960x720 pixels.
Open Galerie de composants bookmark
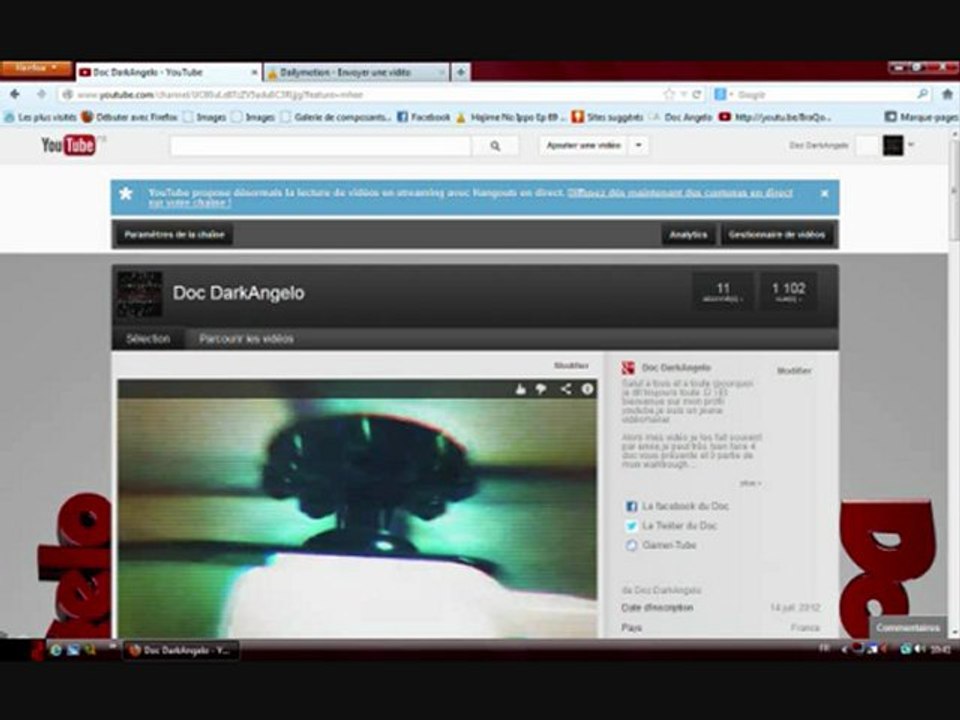pos(336,116)
